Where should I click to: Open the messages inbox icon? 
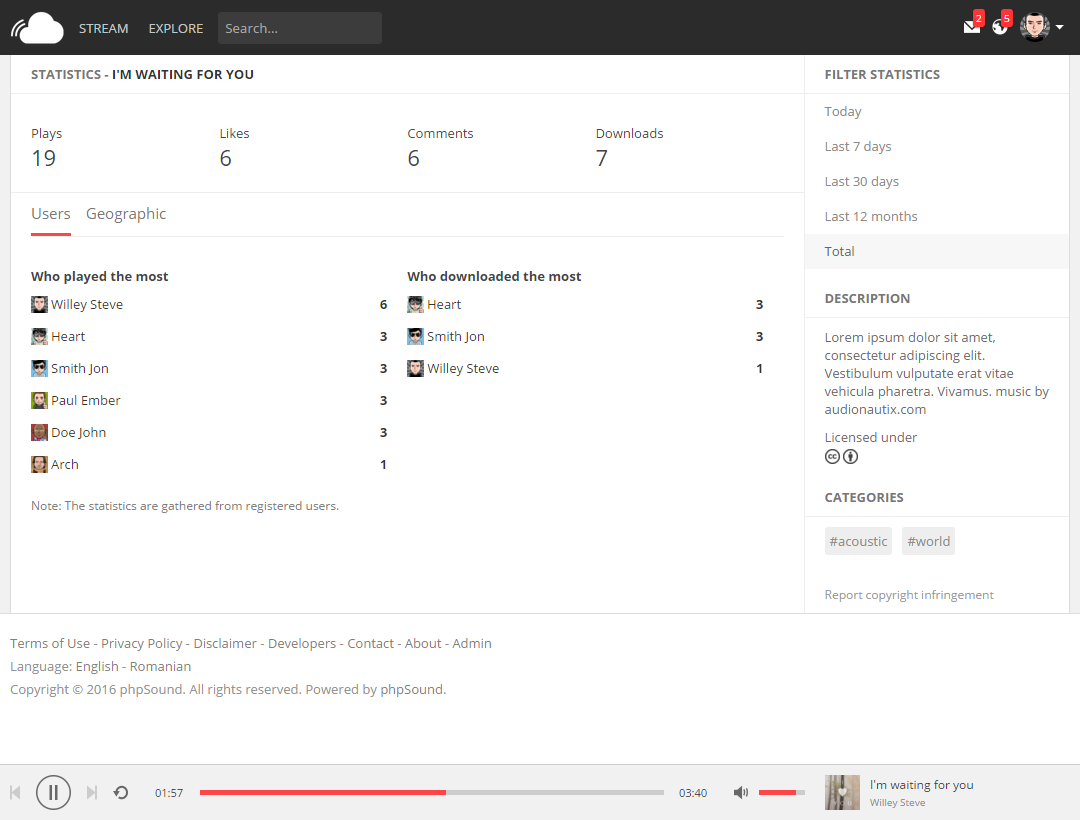tap(968, 28)
